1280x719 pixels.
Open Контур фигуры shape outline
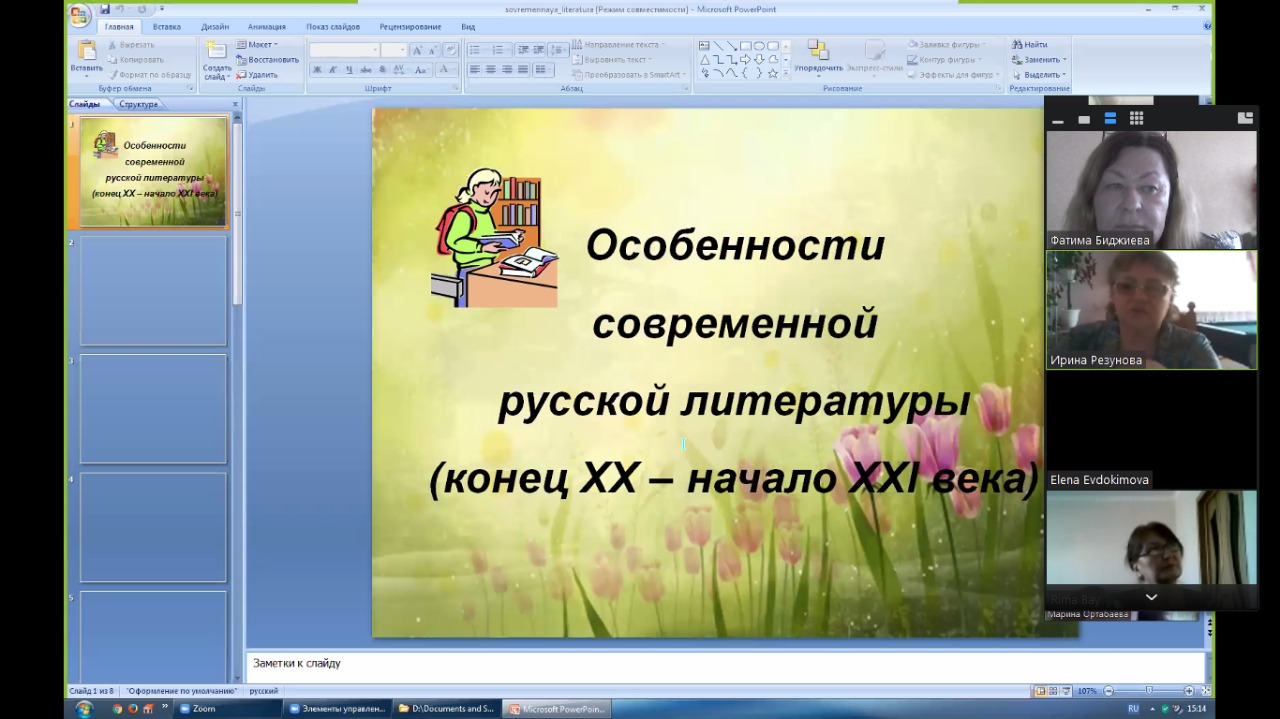click(945, 60)
